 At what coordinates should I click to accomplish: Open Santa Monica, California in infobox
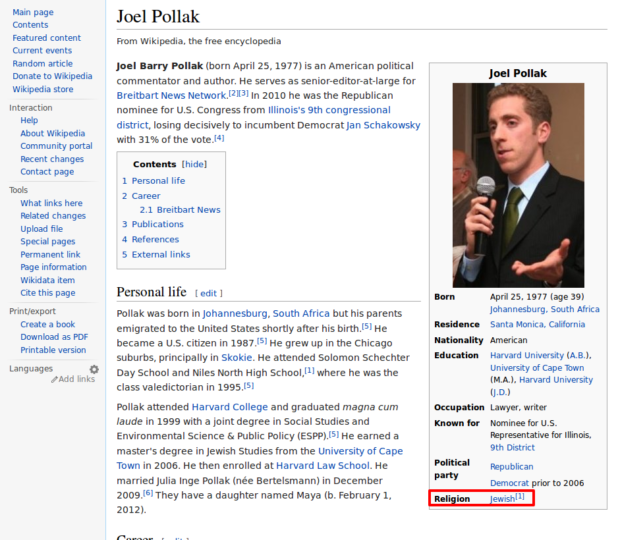(x=538, y=324)
